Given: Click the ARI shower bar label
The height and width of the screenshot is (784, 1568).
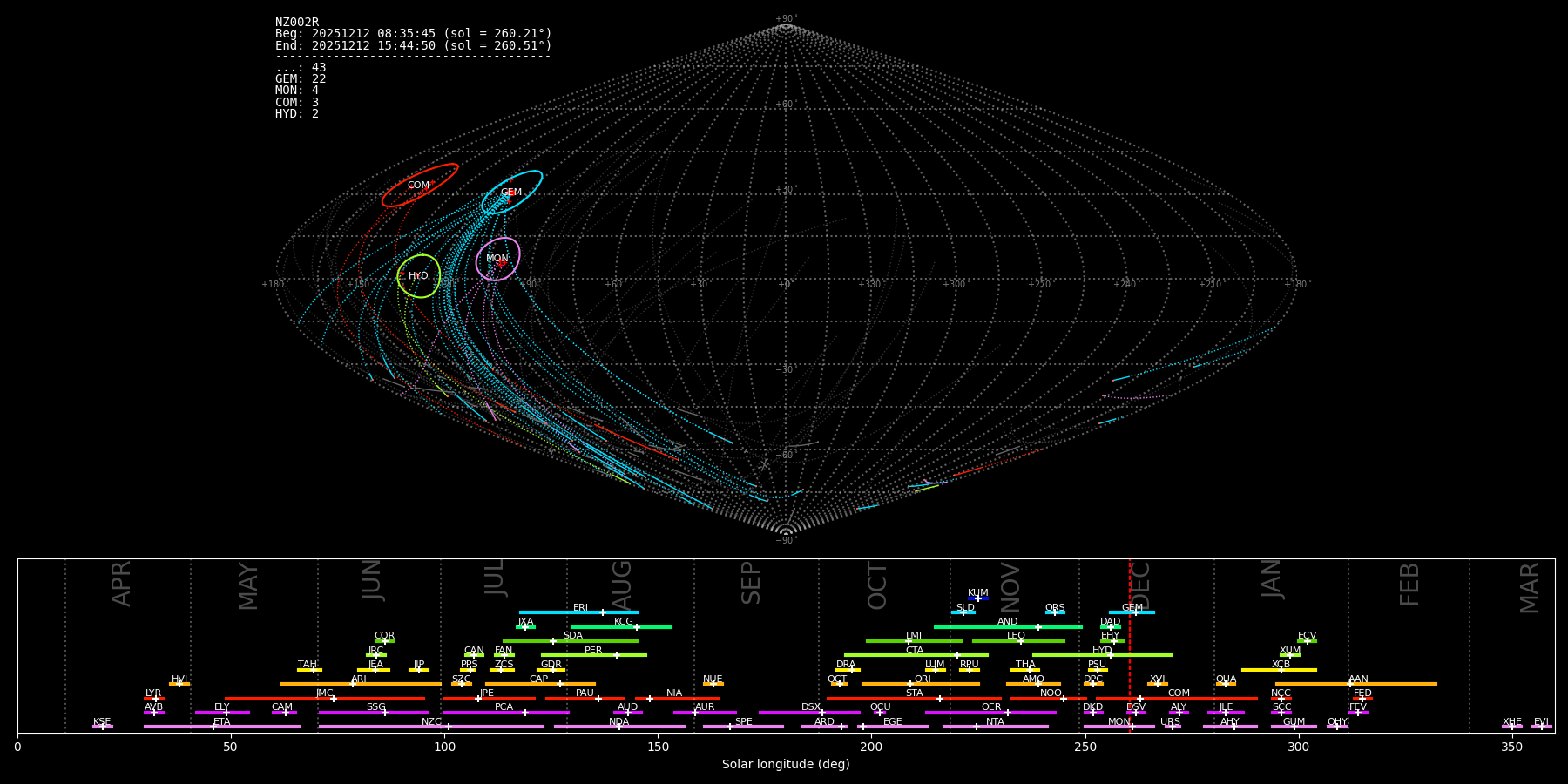Looking at the screenshot, I should tap(359, 679).
